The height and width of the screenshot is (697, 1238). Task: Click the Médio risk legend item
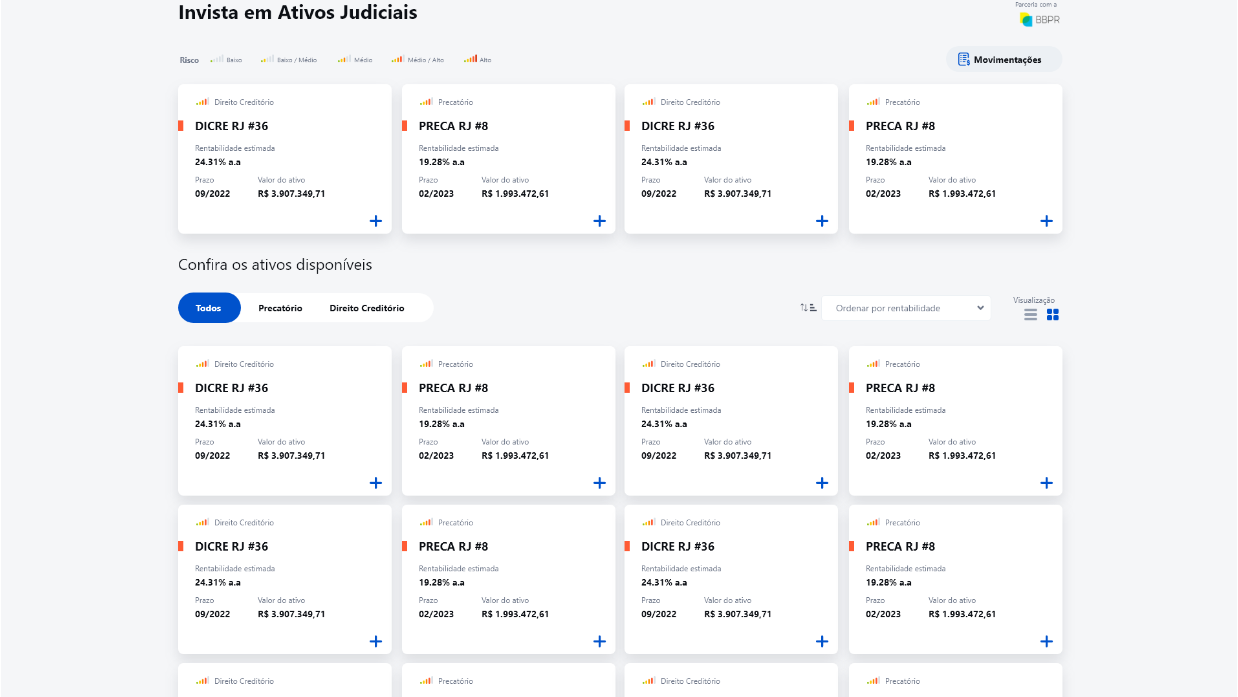point(355,60)
